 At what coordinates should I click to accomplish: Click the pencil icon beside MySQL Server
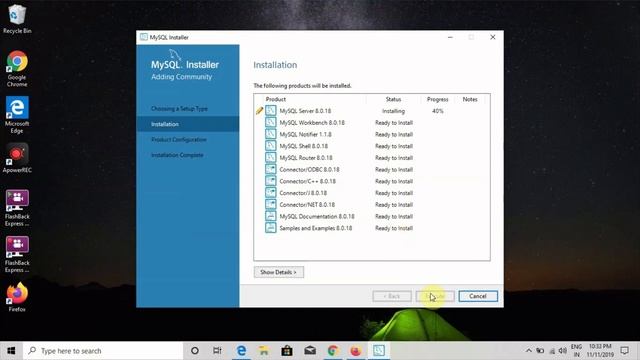tap(259, 111)
